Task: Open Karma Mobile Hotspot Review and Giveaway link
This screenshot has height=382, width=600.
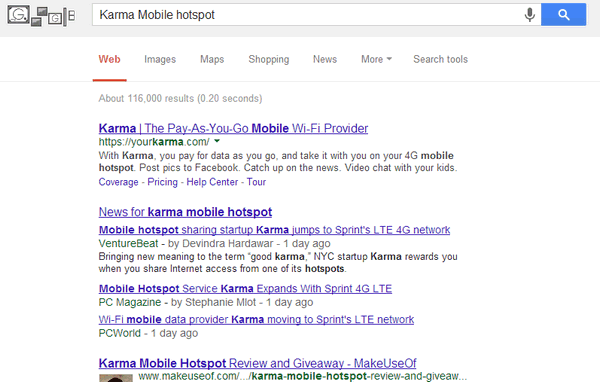Action: coord(258,363)
